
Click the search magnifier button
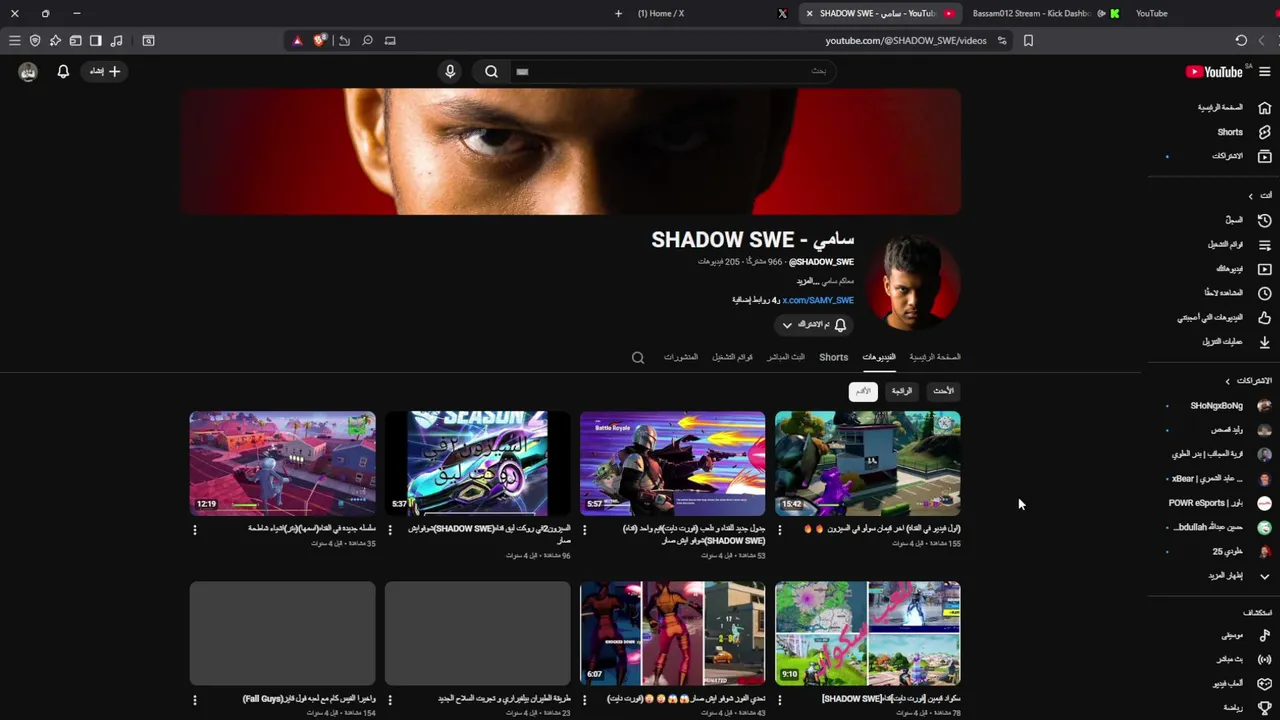click(x=491, y=71)
